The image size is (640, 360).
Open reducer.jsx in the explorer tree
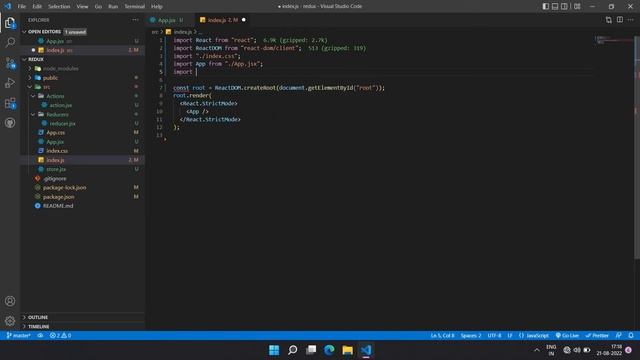point(82,123)
